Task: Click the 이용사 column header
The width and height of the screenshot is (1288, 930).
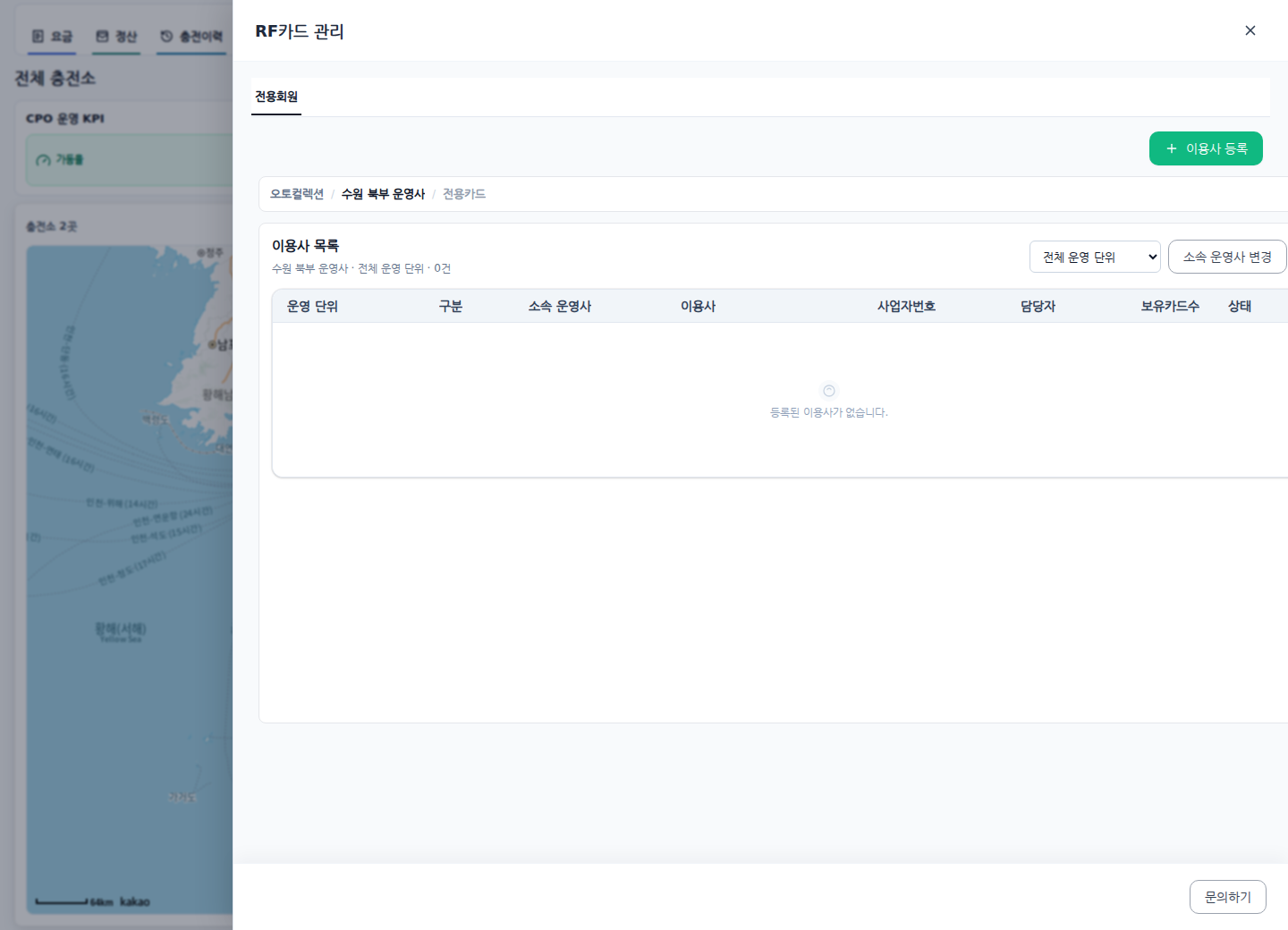Action: (698, 306)
